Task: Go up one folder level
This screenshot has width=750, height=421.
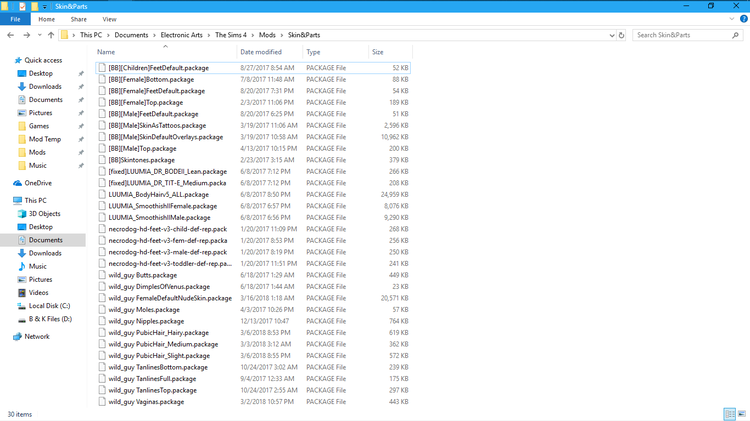Action: pyautogui.click(x=51, y=35)
